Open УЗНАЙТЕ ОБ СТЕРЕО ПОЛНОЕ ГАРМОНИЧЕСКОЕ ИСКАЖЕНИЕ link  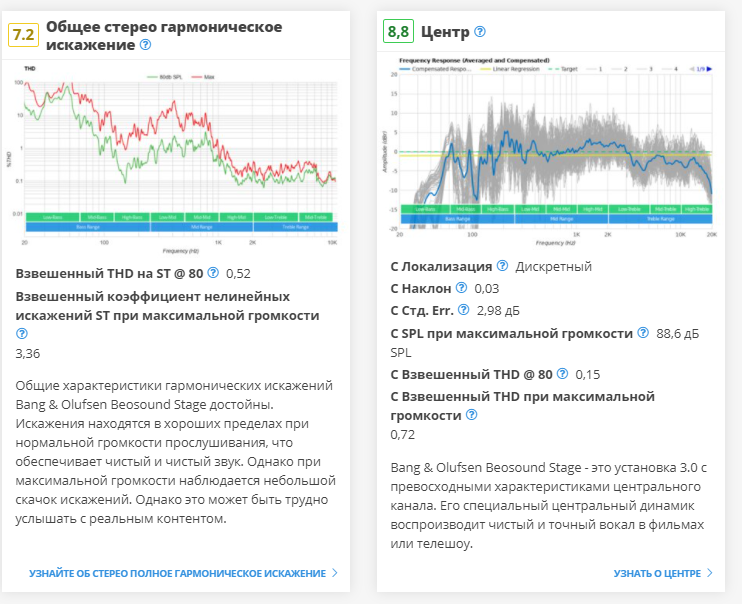pos(177,573)
